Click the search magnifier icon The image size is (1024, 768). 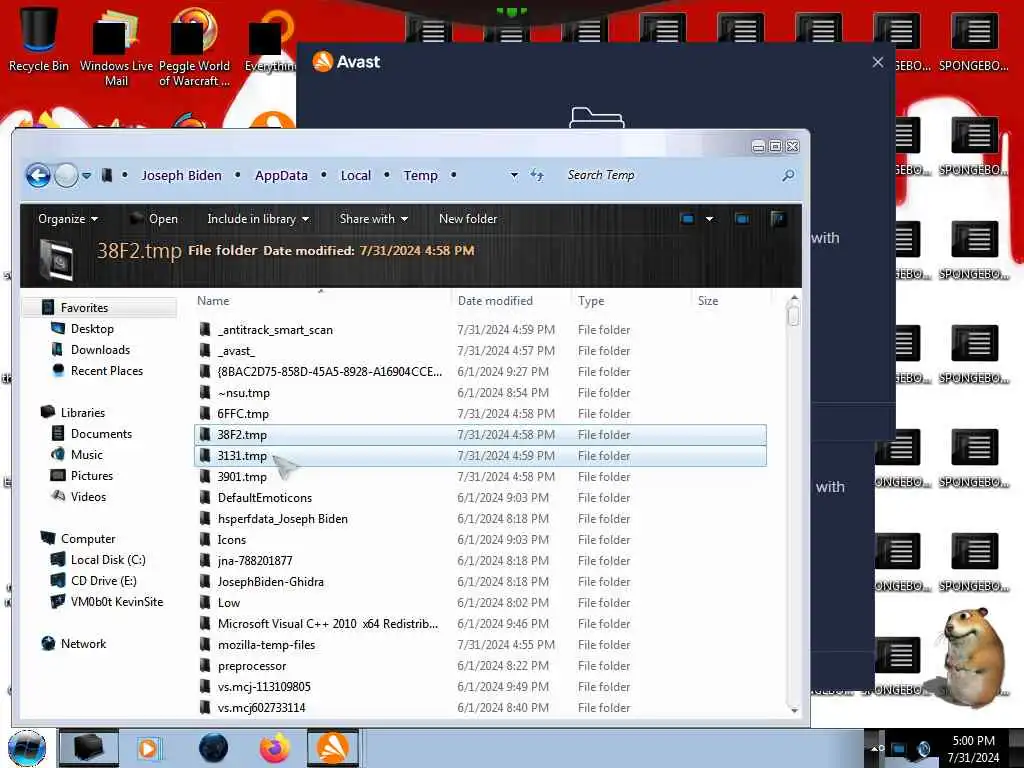pos(788,175)
